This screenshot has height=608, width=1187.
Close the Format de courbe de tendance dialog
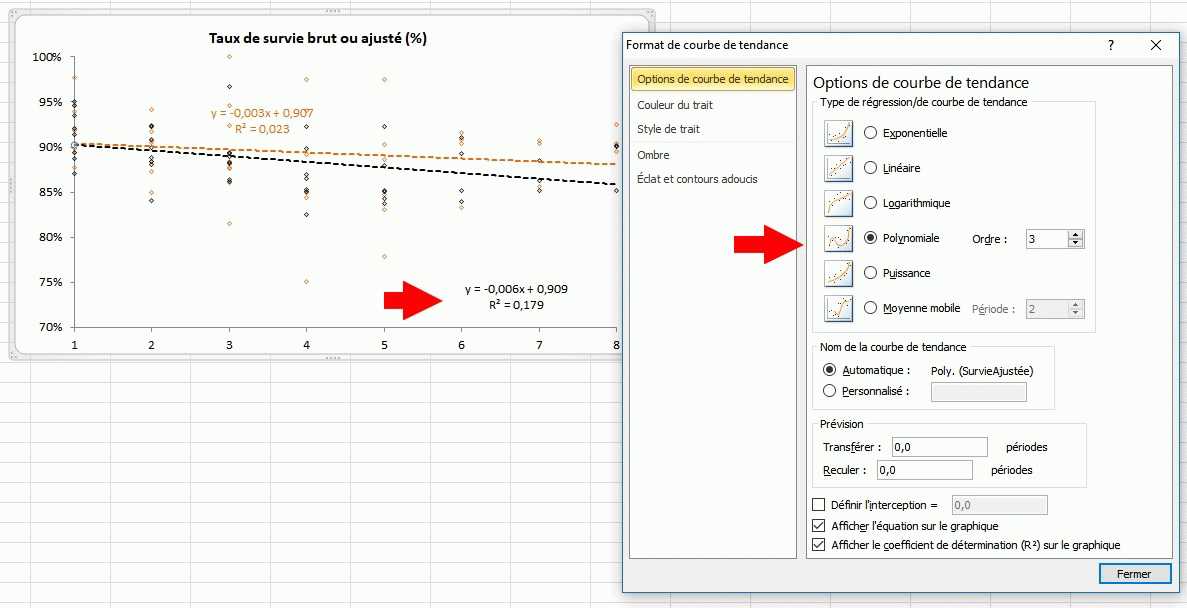click(x=1155, y=45)
